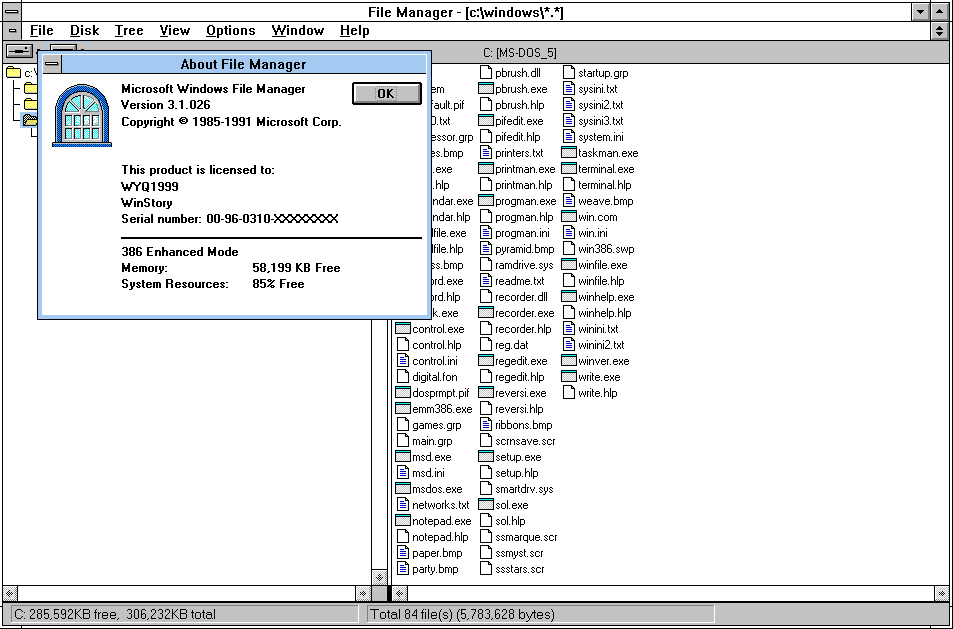Screen dimensions: 953x629
Task: Select the startup.grp file icon
Action: (569, 73)
